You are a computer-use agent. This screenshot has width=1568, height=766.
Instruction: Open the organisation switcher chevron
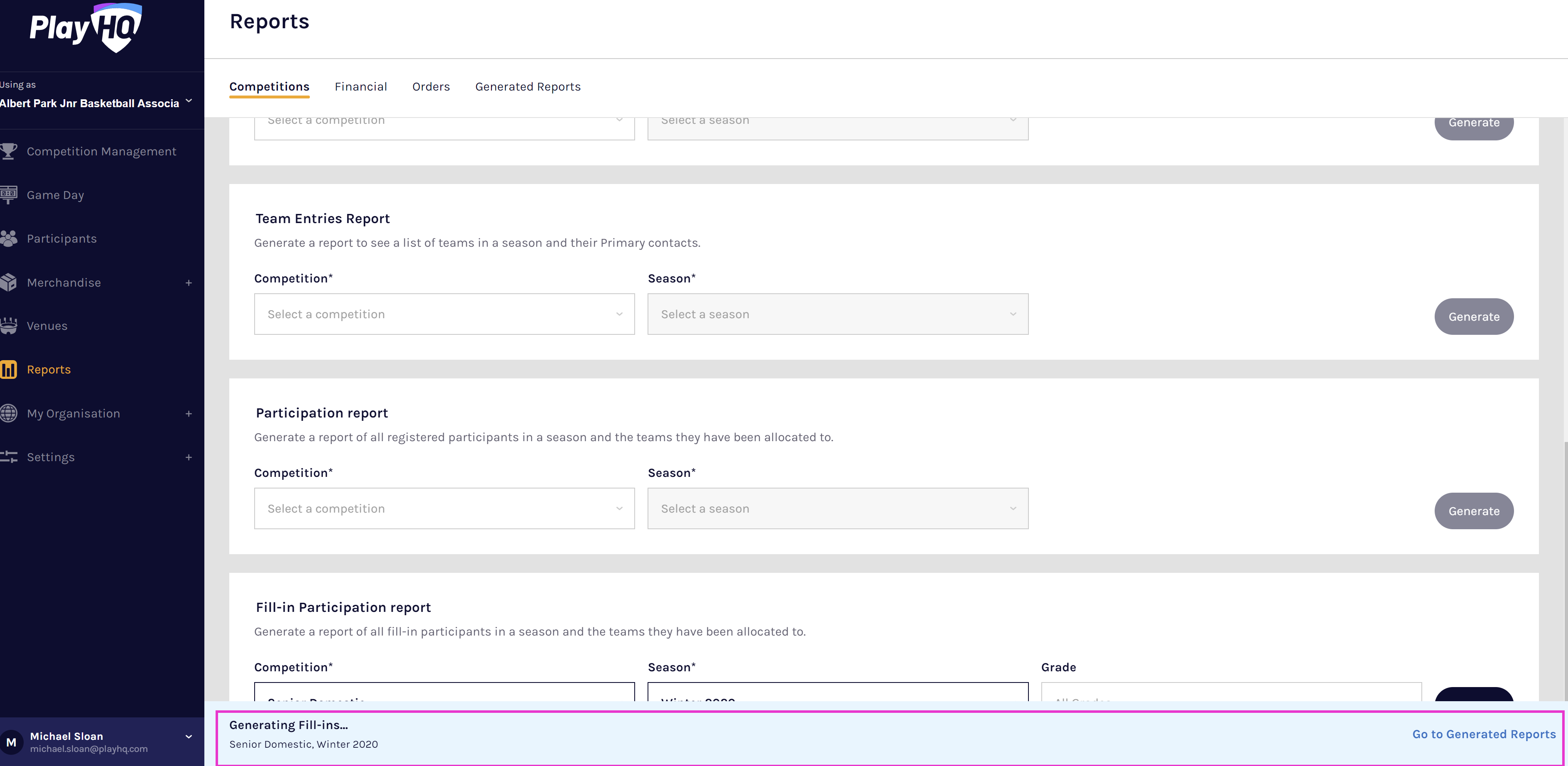click(189, 101)
